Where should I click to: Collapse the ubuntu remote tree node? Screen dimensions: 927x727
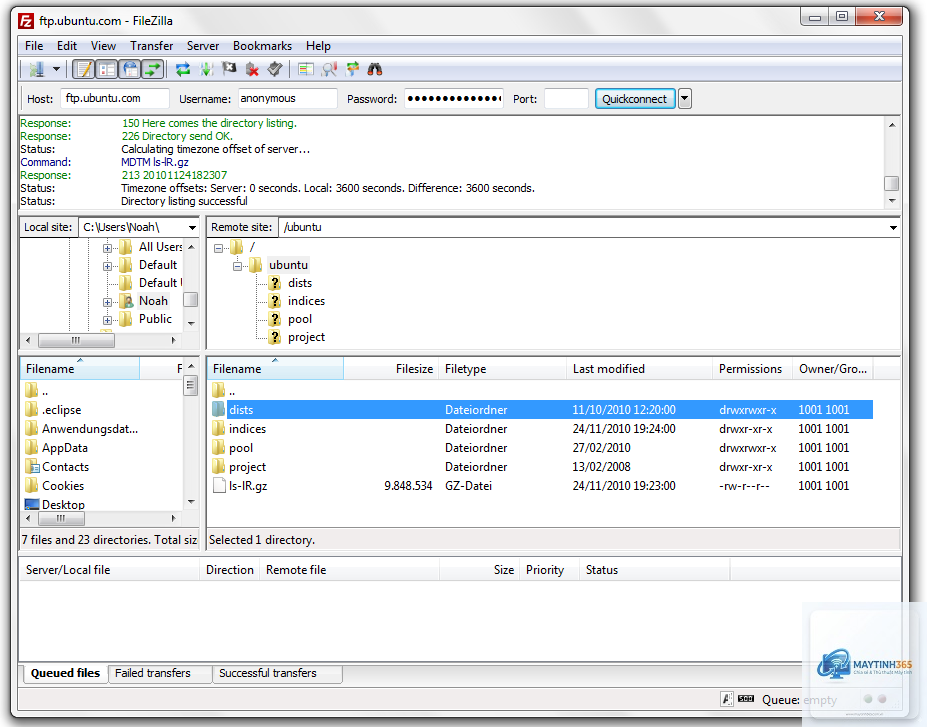237,266
